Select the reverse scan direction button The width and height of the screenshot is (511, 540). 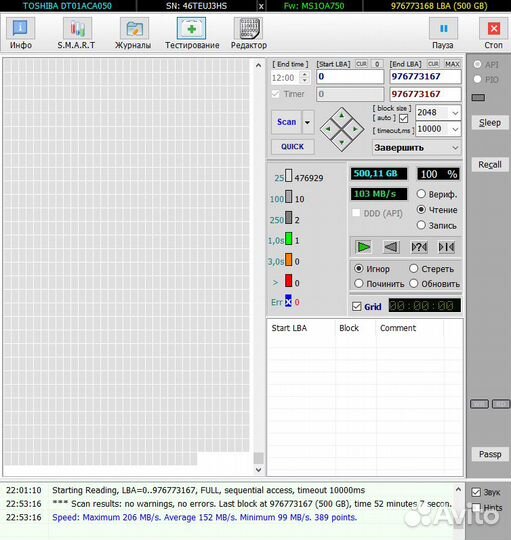click(x=391, y=247)
